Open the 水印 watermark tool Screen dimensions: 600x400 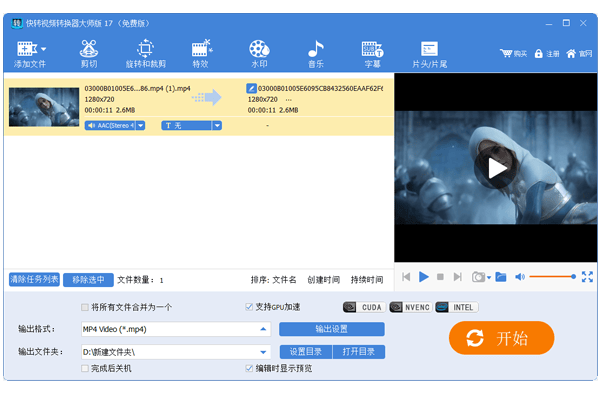click(x=259, y=54)
